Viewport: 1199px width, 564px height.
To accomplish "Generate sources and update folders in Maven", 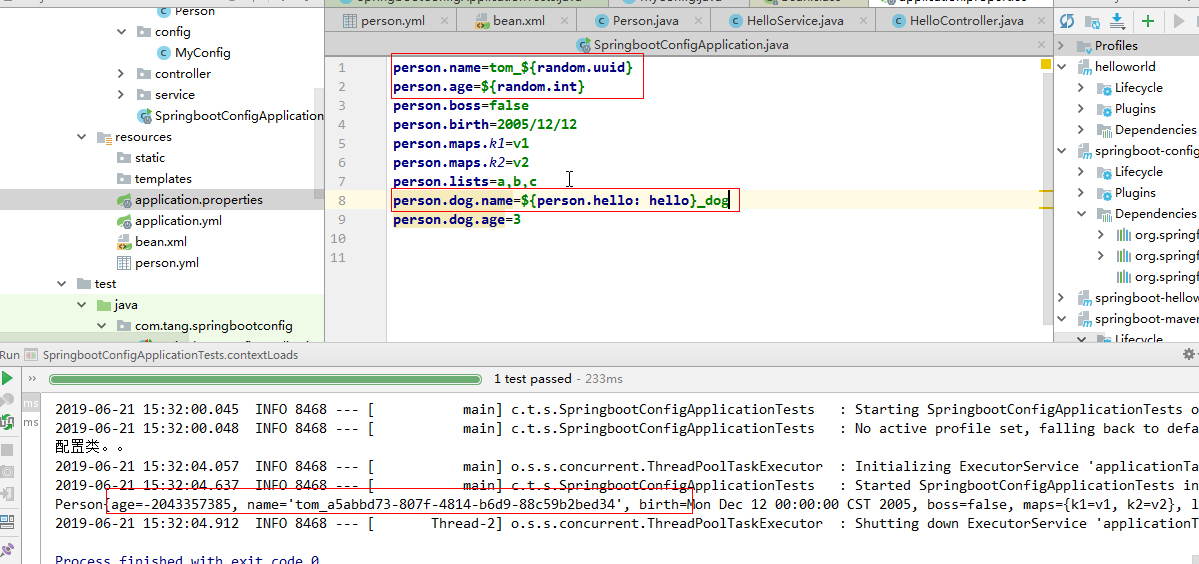I will point(1093,21).
